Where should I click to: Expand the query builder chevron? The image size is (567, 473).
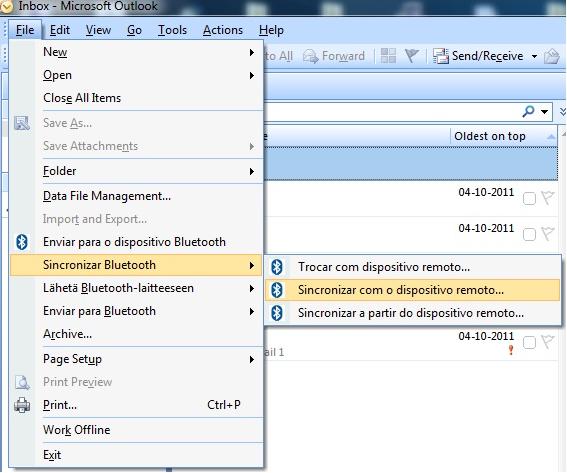(563, 111)
